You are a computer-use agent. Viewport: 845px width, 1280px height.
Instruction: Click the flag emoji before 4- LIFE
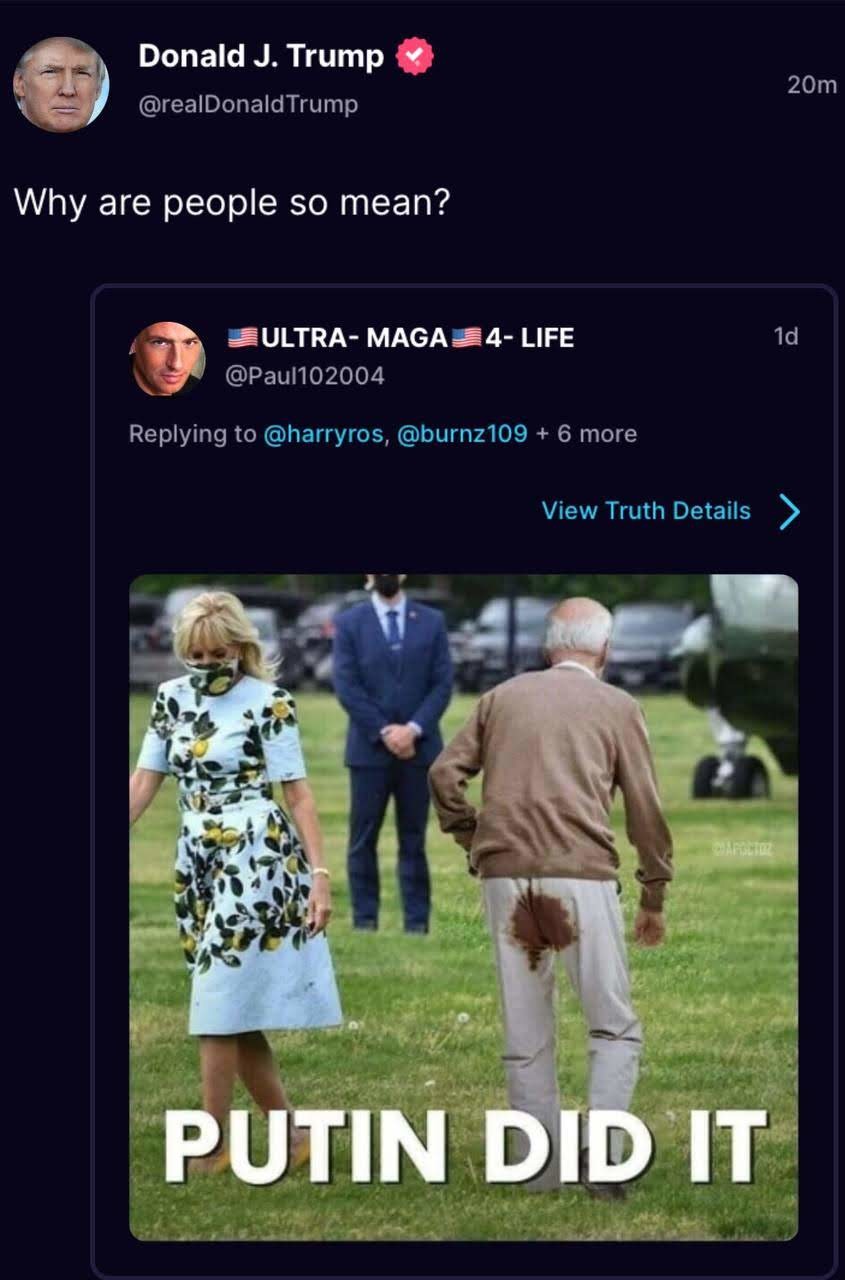[466, 338]
